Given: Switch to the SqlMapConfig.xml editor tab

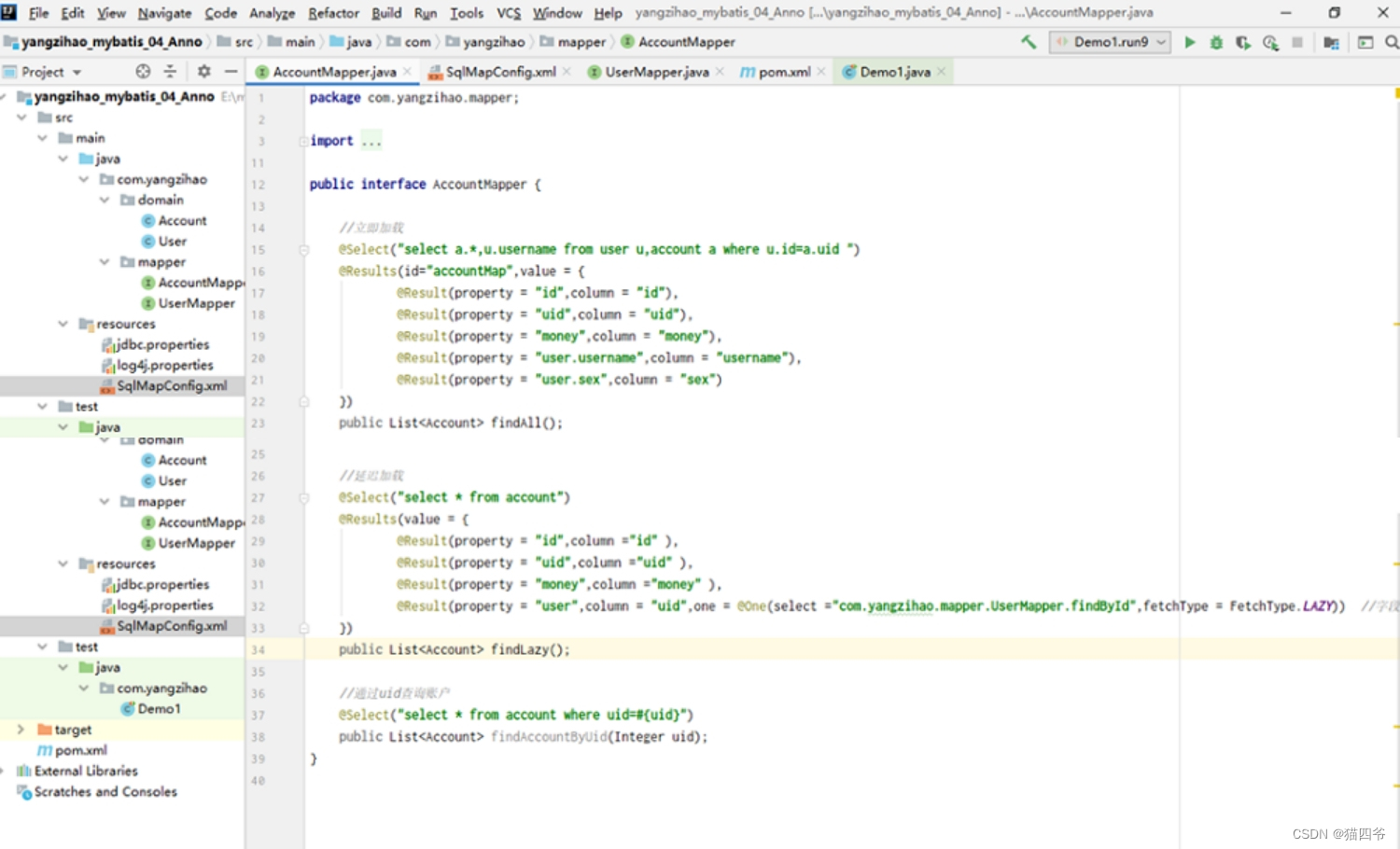Looking at the screenshot, I should (499, 72).
